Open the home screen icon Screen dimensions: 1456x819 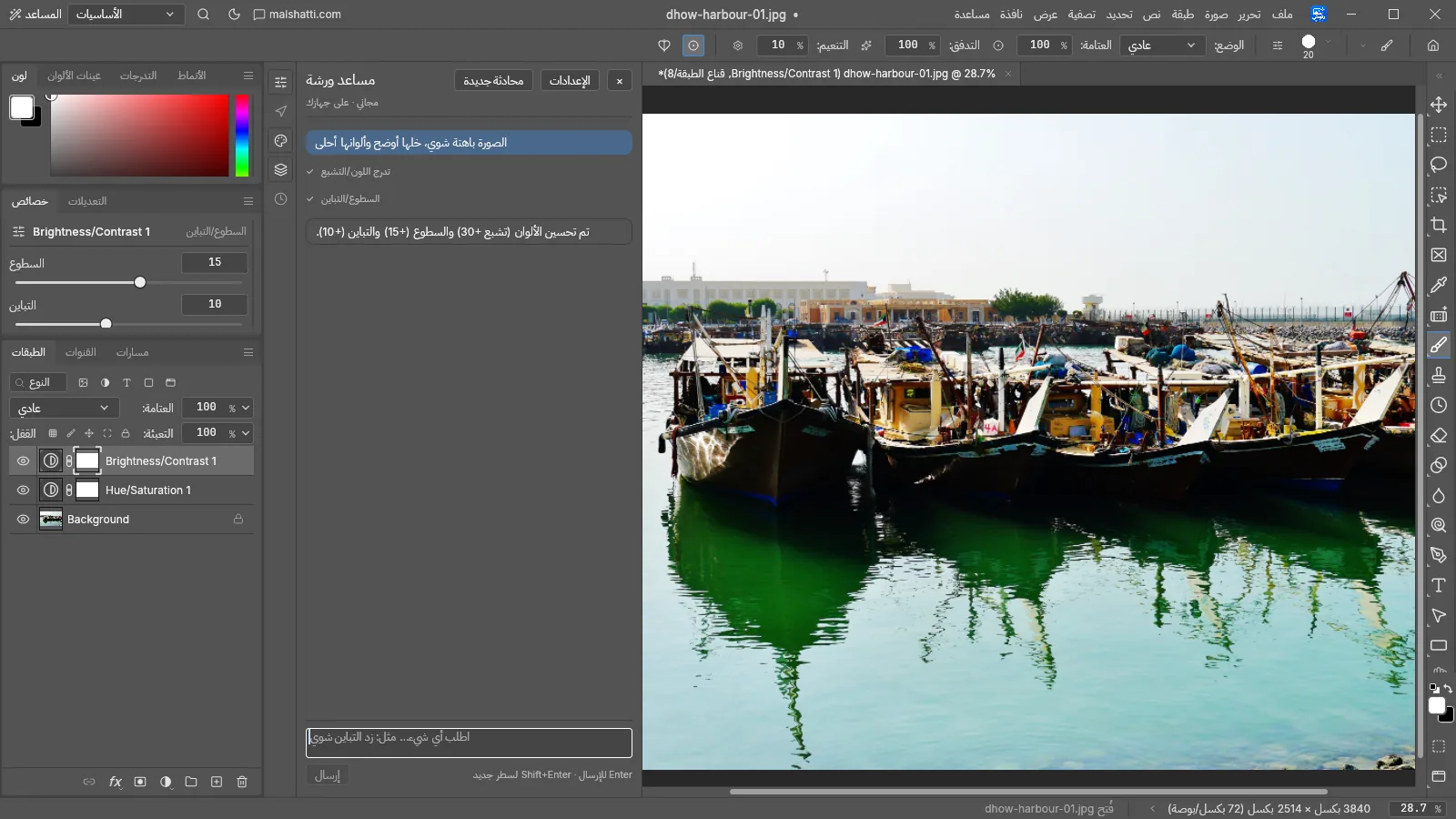[x=1433, y=45]
